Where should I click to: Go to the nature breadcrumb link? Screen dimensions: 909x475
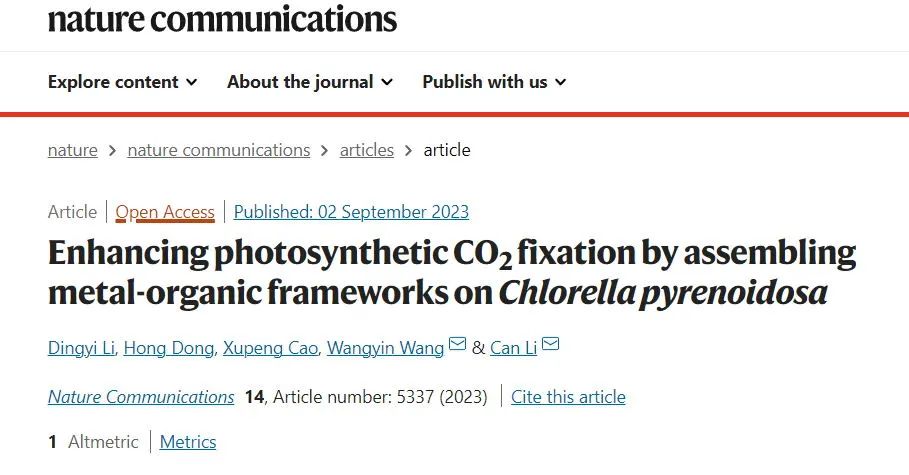[x=72, y=150]
